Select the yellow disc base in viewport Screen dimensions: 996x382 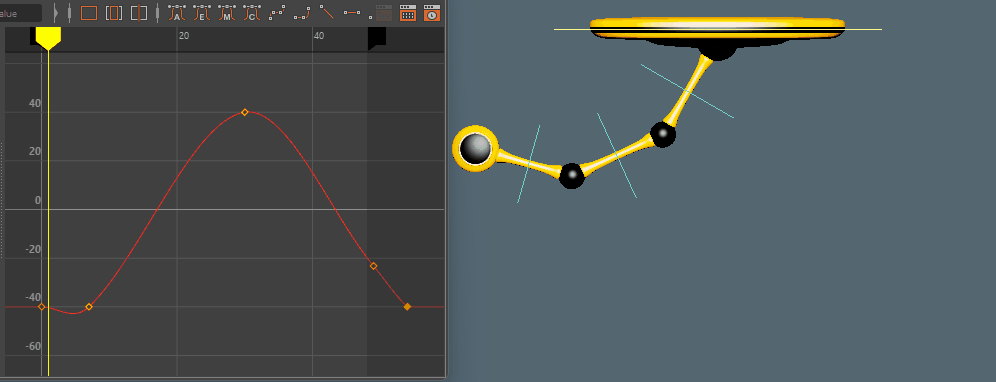[x=718, y=27]
